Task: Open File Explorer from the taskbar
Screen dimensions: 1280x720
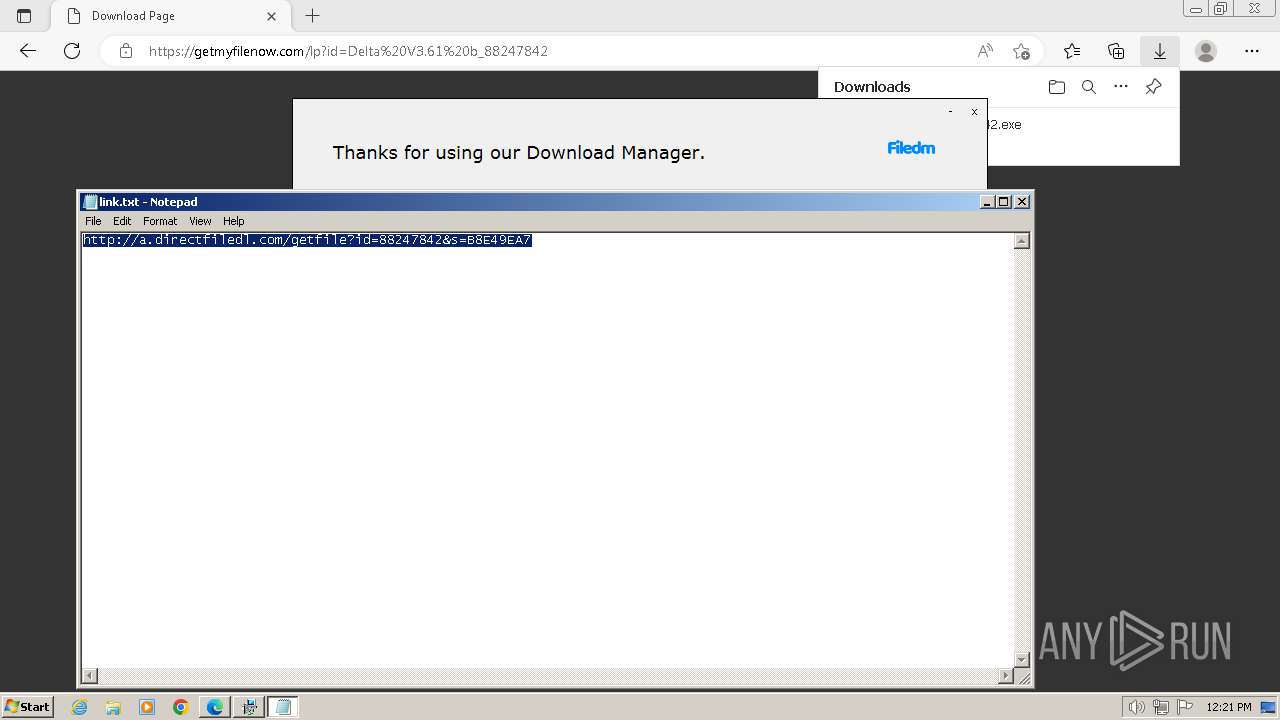Action: (x=113, y=707)
